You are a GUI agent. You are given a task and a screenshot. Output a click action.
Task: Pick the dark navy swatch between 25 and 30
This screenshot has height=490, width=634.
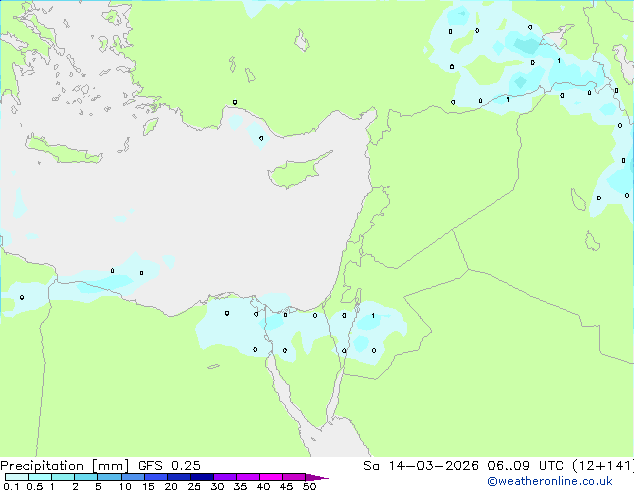202,477
